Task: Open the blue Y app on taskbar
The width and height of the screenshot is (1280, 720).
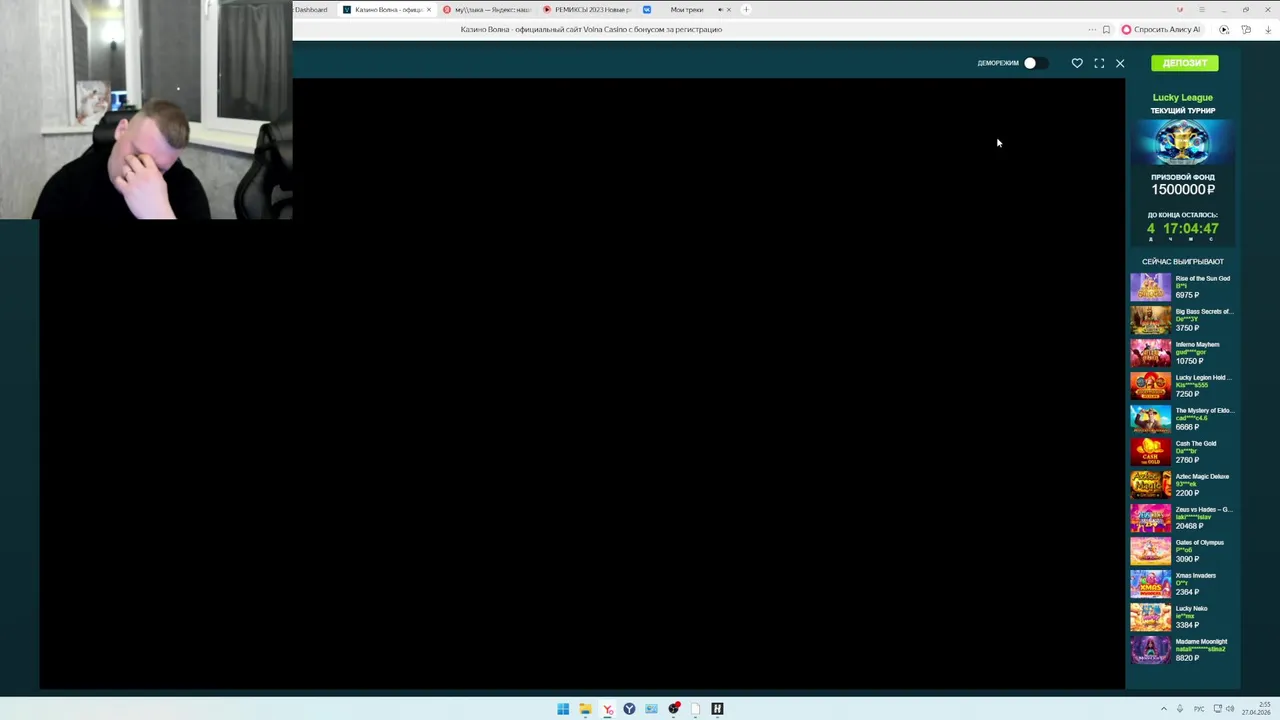Action: point(629,709)
